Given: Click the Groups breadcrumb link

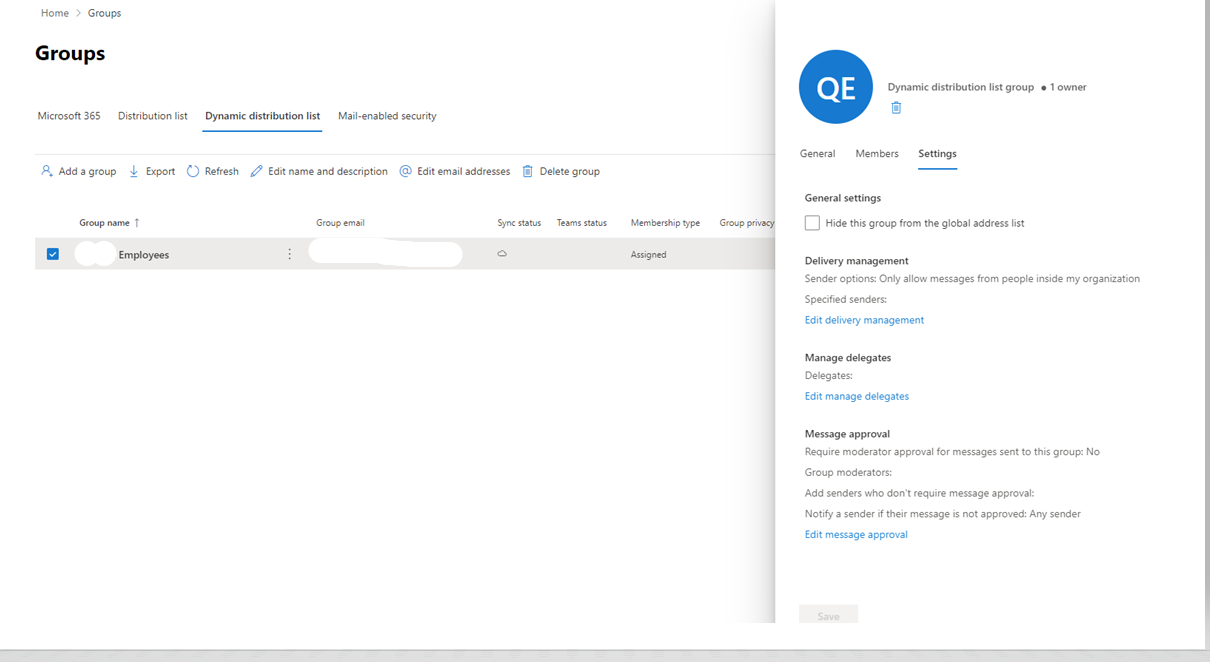Looking at the screenshot, I should pyautogui.click(x=104, y=13).
